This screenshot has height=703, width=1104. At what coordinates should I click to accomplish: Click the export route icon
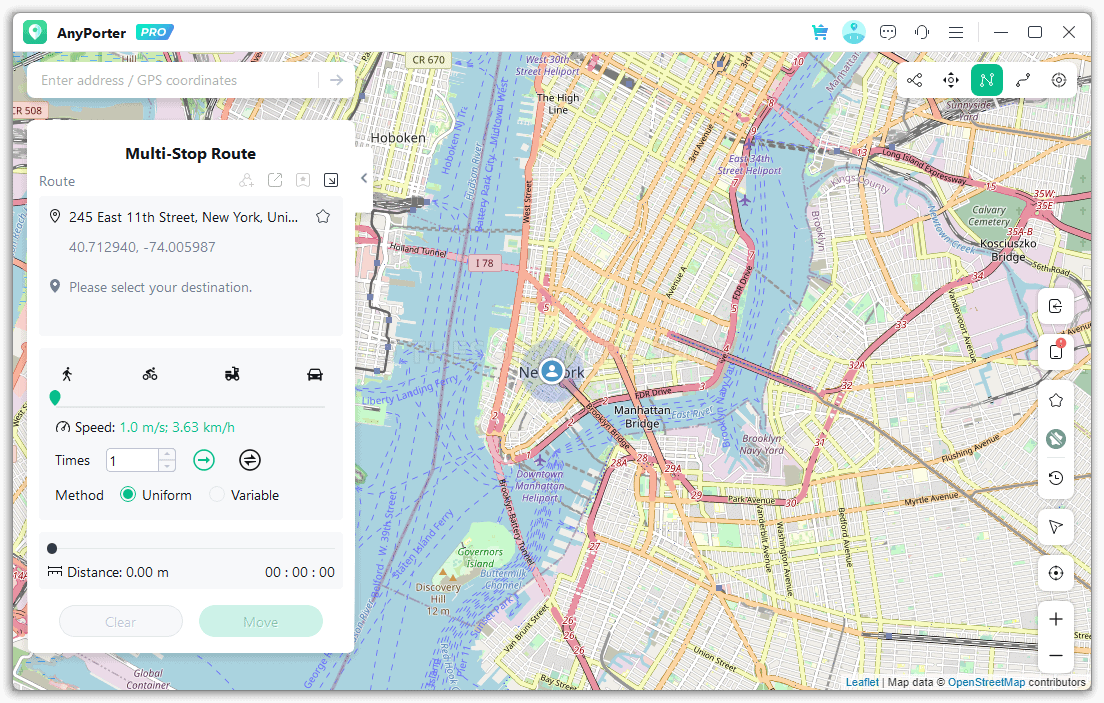pyautogui.click(x=275, y=180)
